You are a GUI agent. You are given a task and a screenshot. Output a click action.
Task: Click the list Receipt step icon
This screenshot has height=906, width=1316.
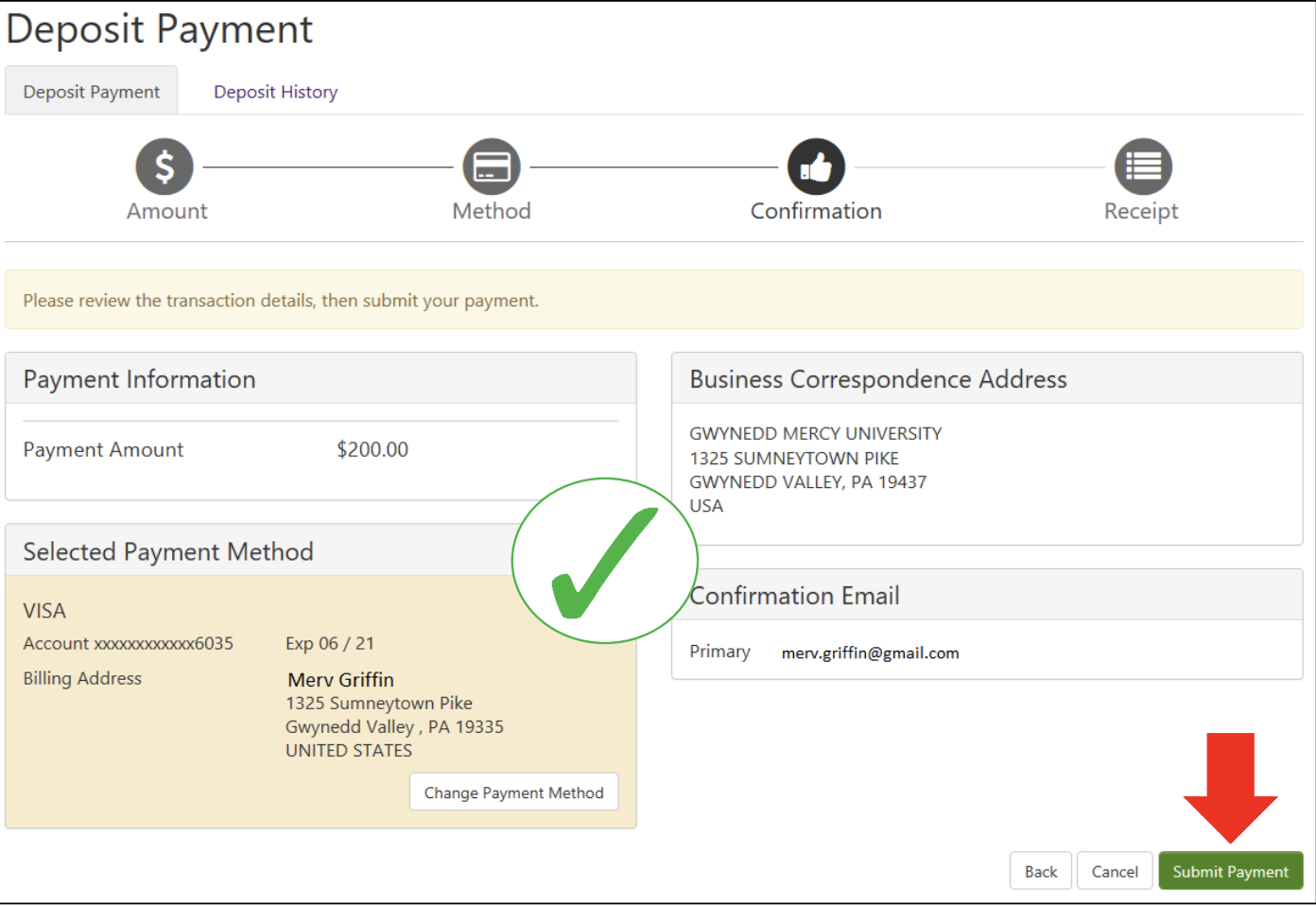click(x=1143, y=167)
